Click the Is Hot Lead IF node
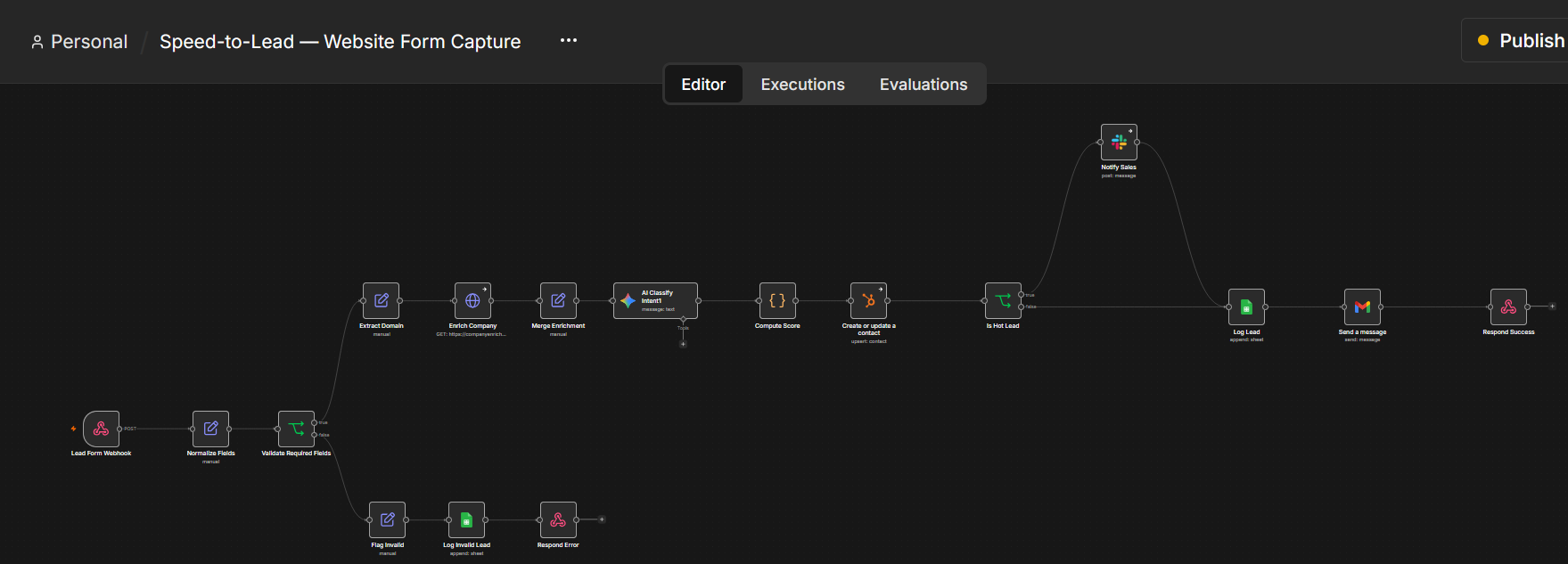The height and width of the screenshot is (564, 1568). [1003, 301]
